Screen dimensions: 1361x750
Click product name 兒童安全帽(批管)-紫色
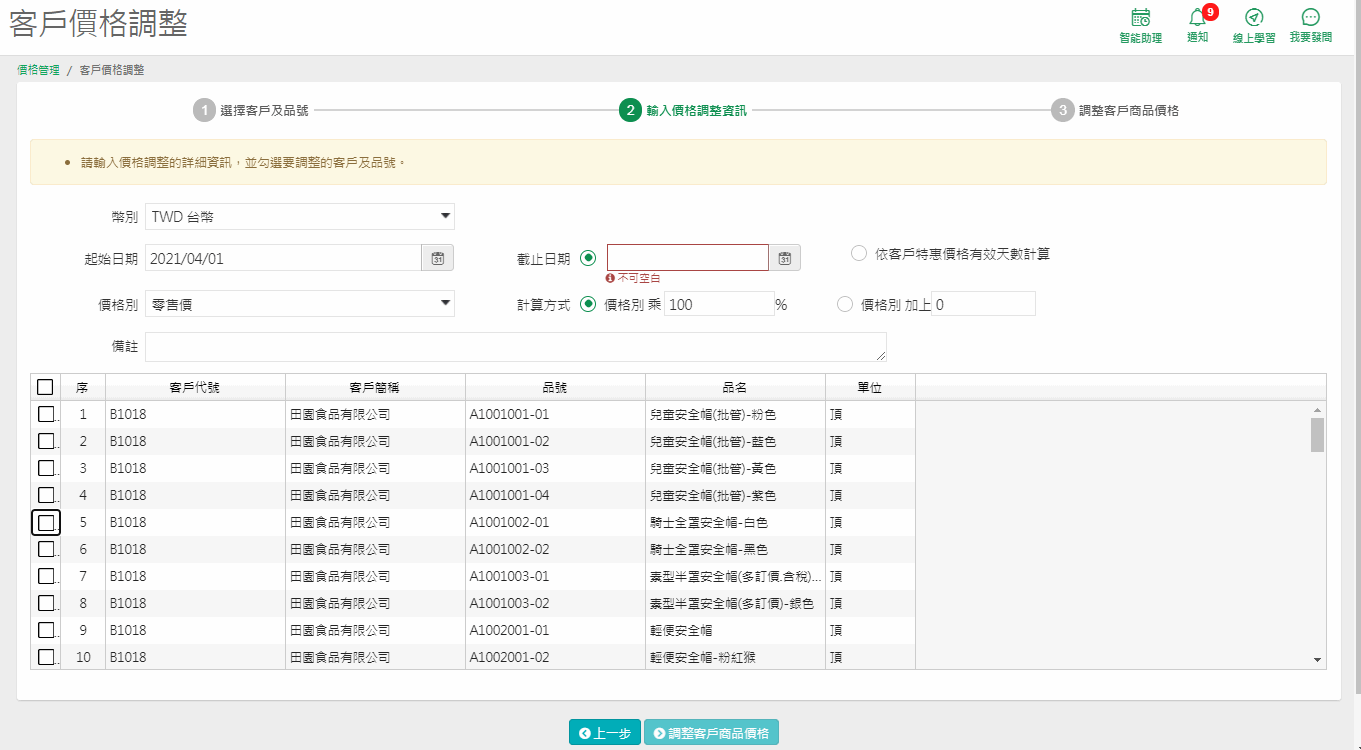713,495
